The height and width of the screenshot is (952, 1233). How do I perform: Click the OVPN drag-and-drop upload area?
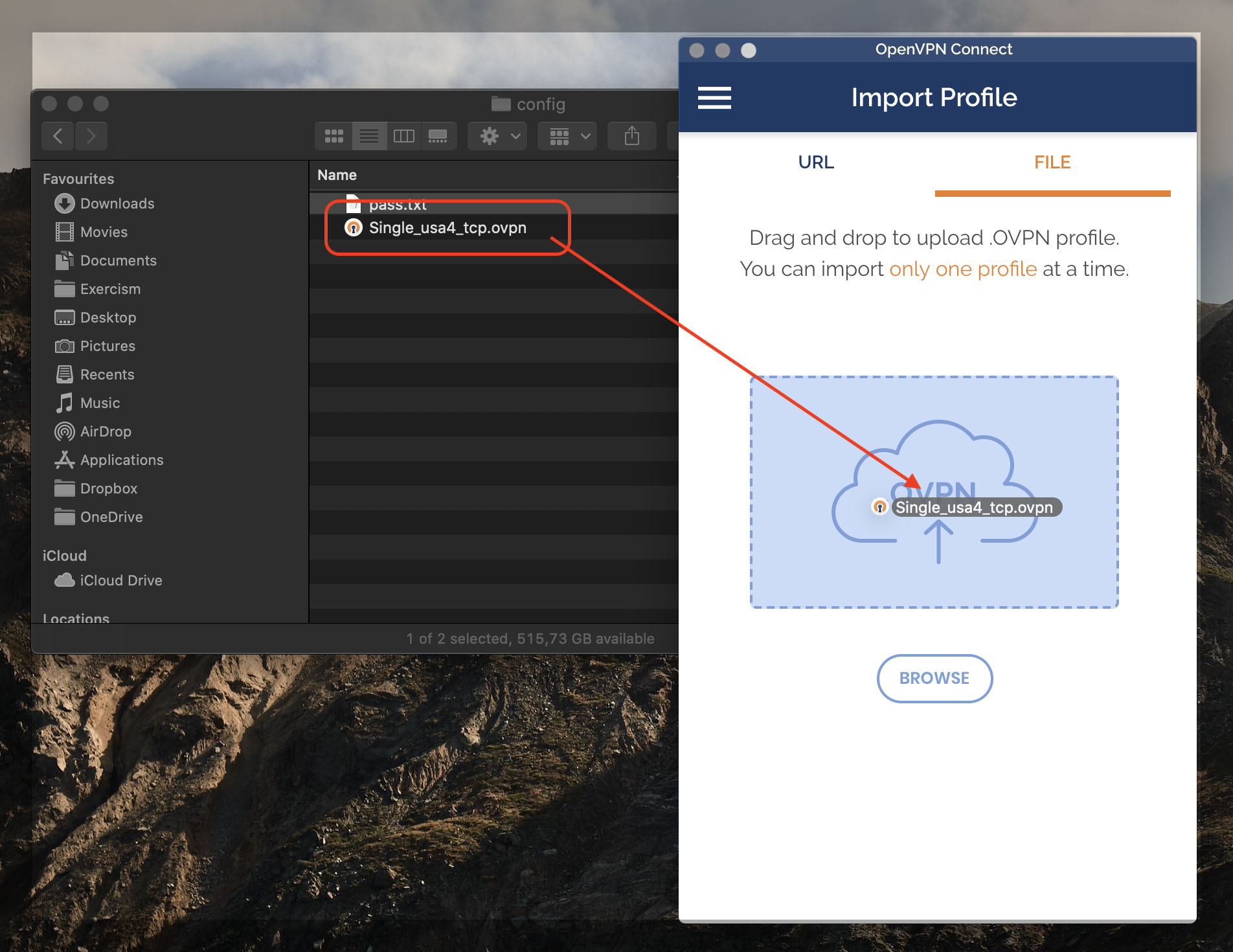[934, 491]
